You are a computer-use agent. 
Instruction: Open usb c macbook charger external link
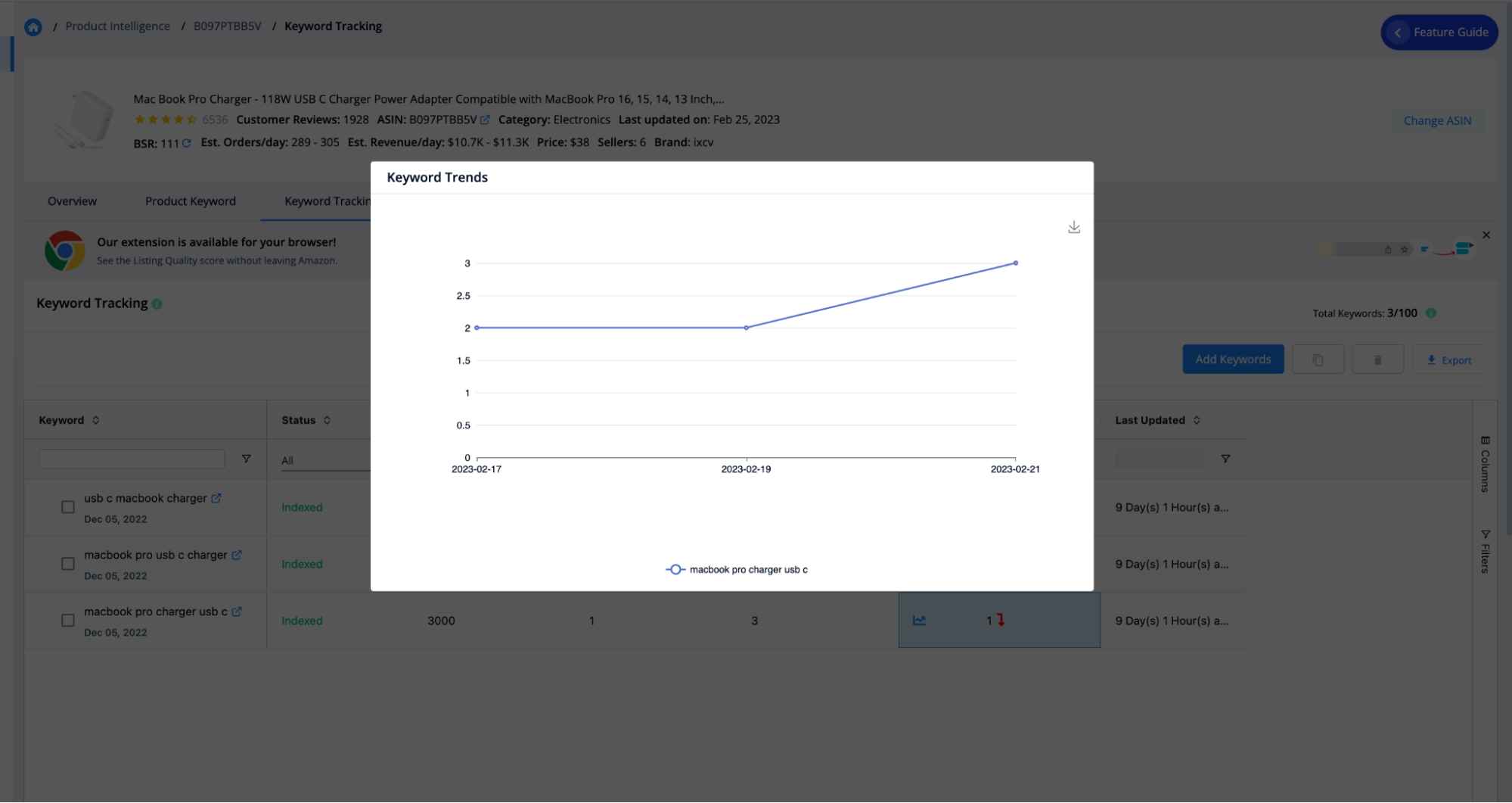coord(216,499)
